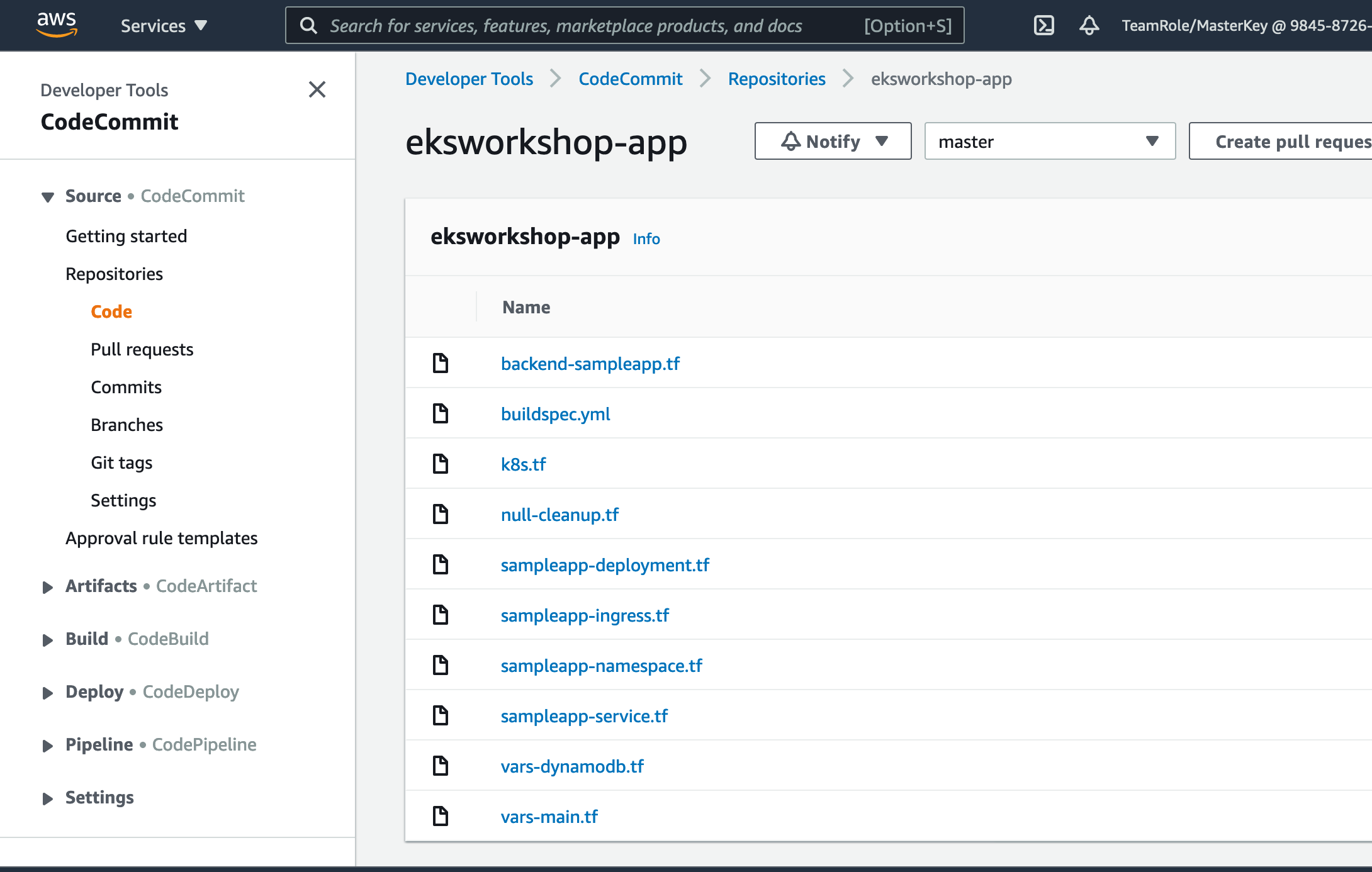The image size is (1372, 872).
Task: Click file icon beside sampleapp-service.tf
Action: (x=441, y=715)
